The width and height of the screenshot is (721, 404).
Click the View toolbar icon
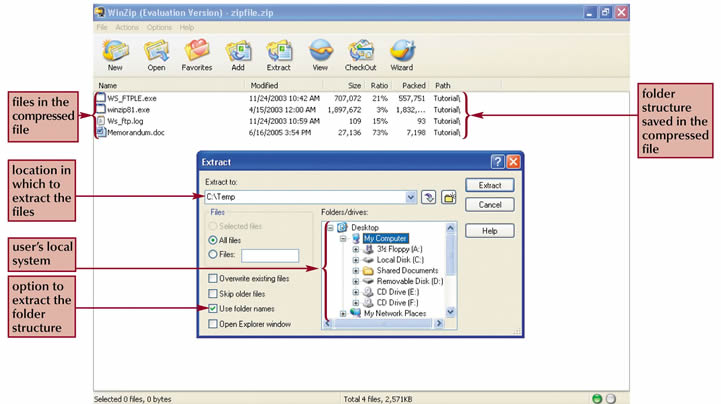point(320,51)
